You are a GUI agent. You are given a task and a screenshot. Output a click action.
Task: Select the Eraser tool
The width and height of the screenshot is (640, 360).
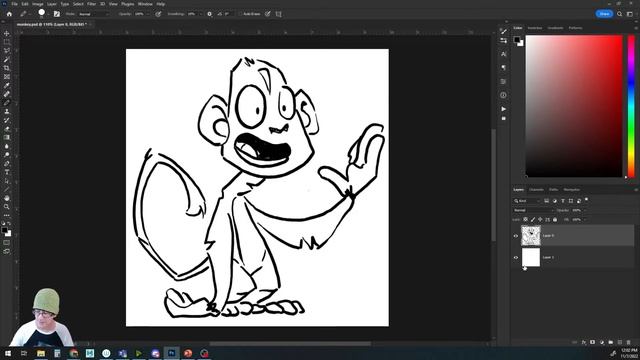[x=7, y=129]
